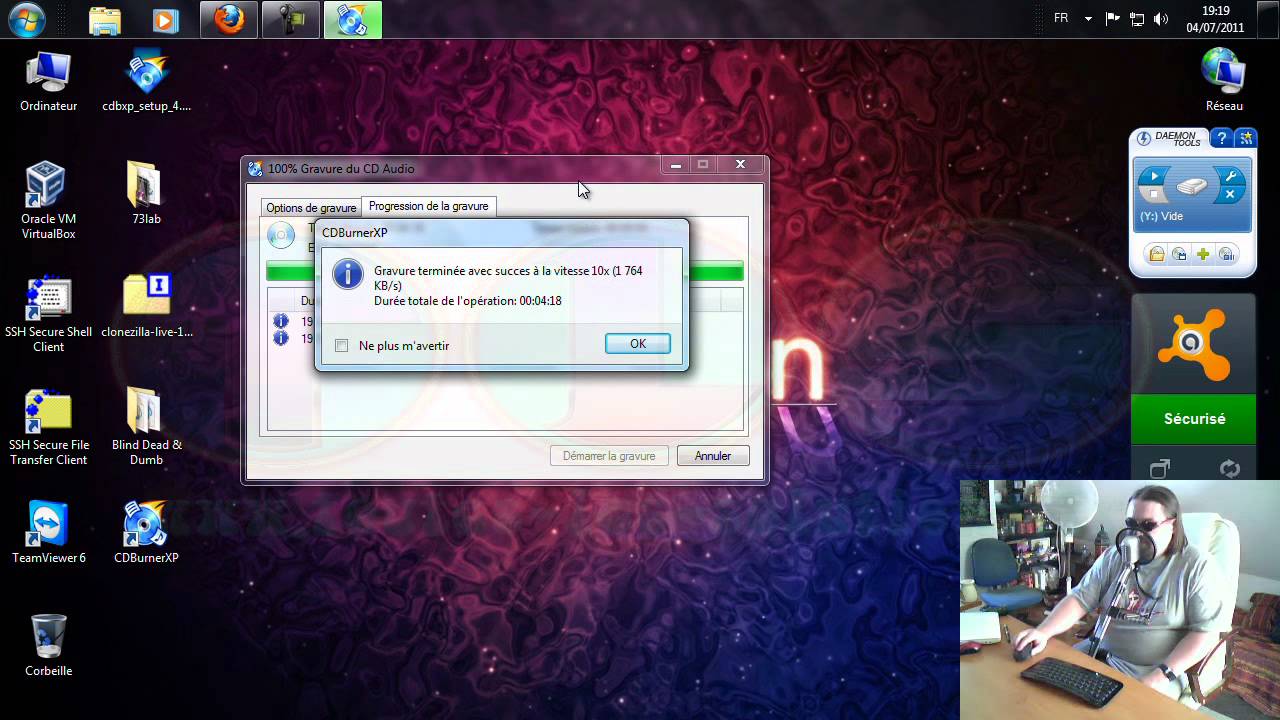Select the Corbeille recycle bin icon

[48, 645]
